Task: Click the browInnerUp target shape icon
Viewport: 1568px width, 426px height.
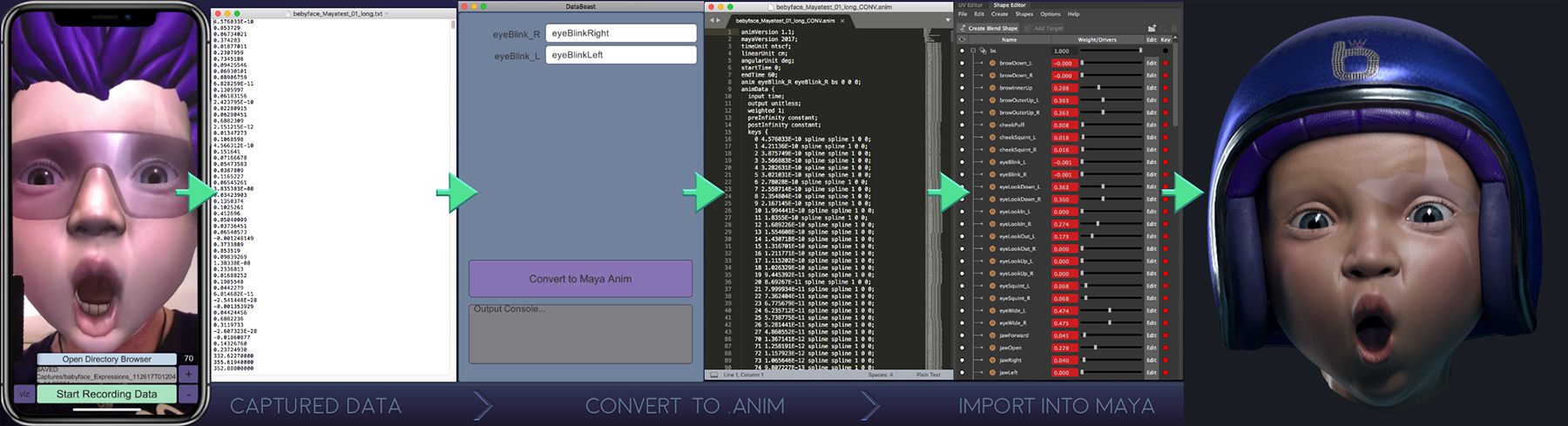Action: (x=992, y=88)
